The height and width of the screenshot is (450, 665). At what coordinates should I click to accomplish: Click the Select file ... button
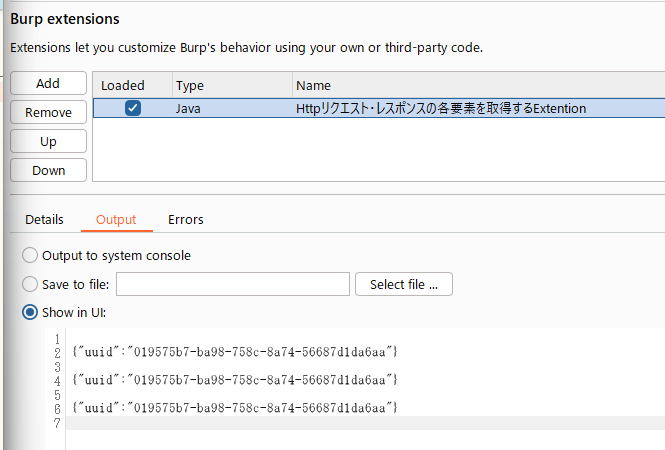[x=404, y=284]
